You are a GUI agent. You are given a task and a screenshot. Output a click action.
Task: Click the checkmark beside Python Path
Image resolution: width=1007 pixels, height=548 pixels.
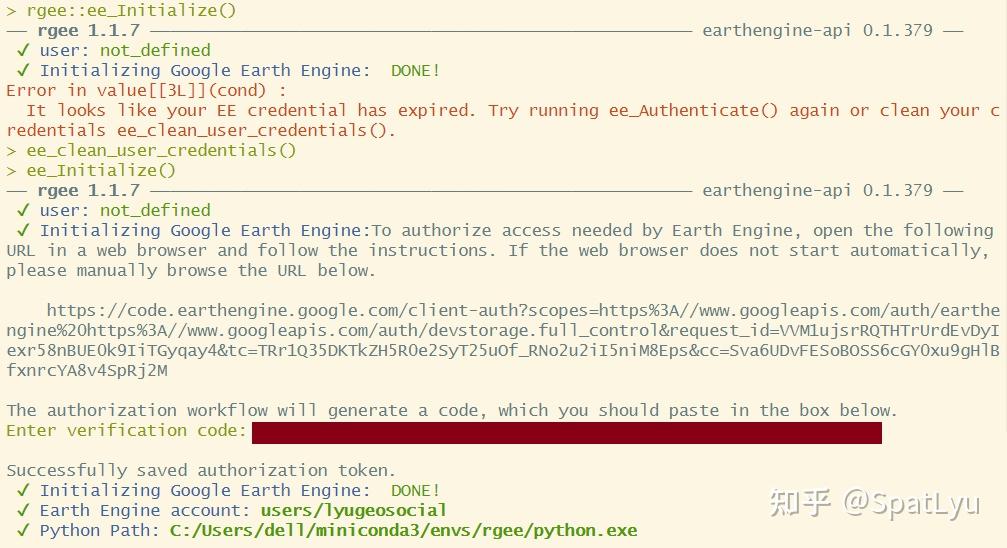coord(23,530)
